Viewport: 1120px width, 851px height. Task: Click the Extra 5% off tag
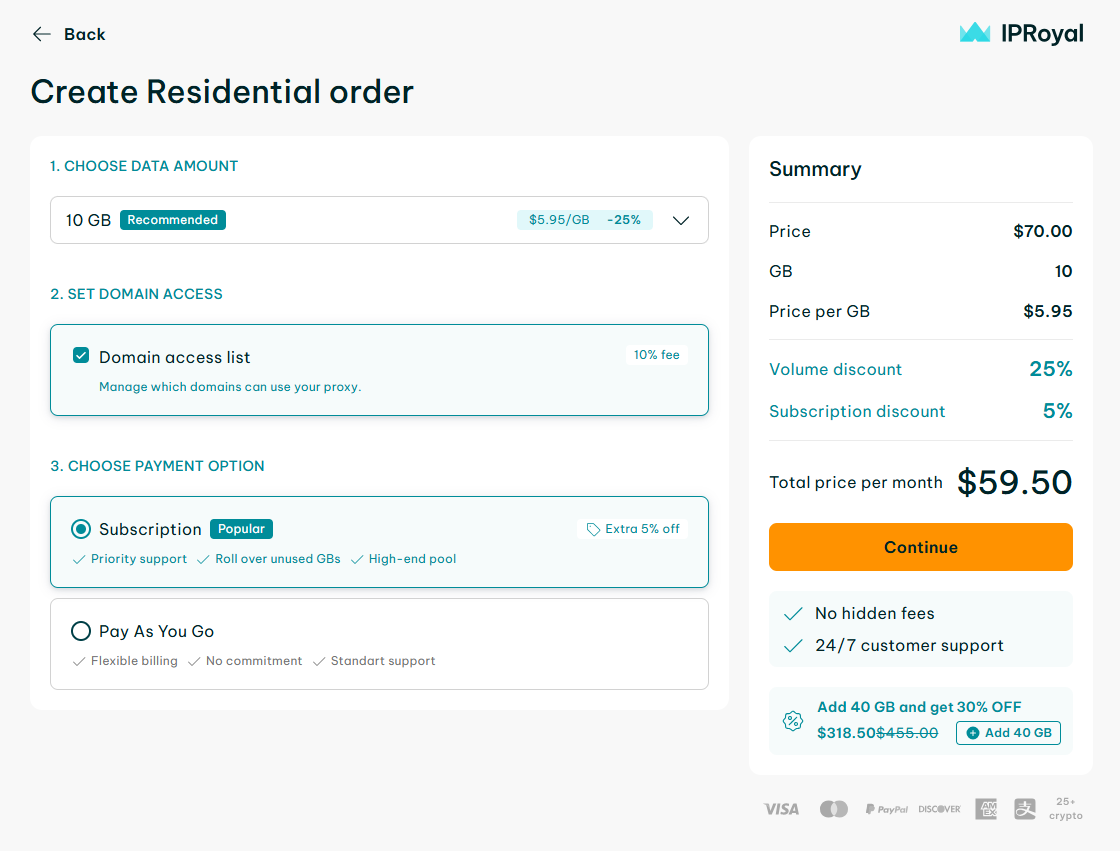coord(633,529)
